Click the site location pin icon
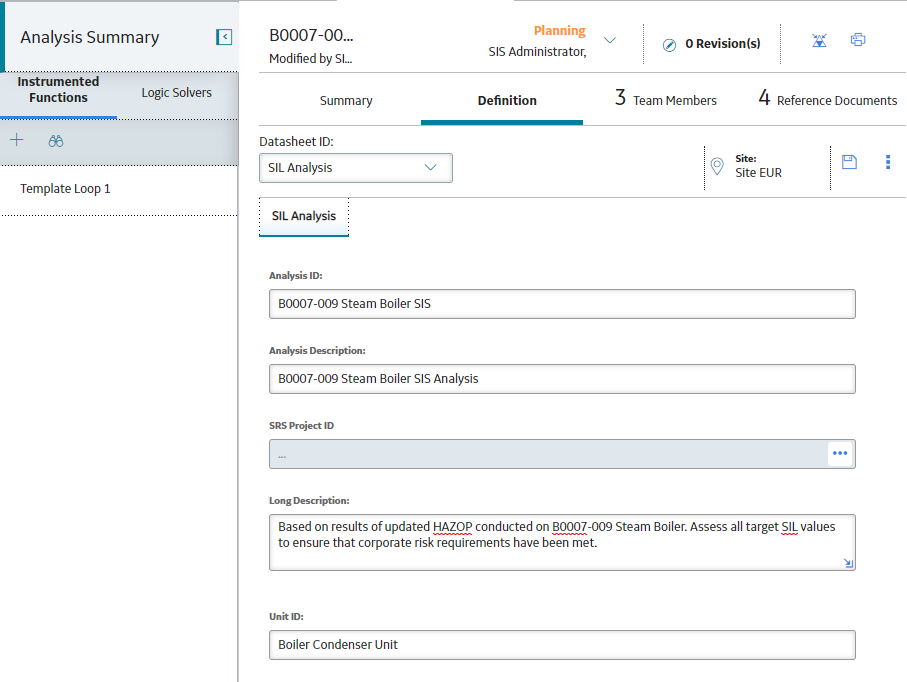907x682 pixels. pos(717,166)
